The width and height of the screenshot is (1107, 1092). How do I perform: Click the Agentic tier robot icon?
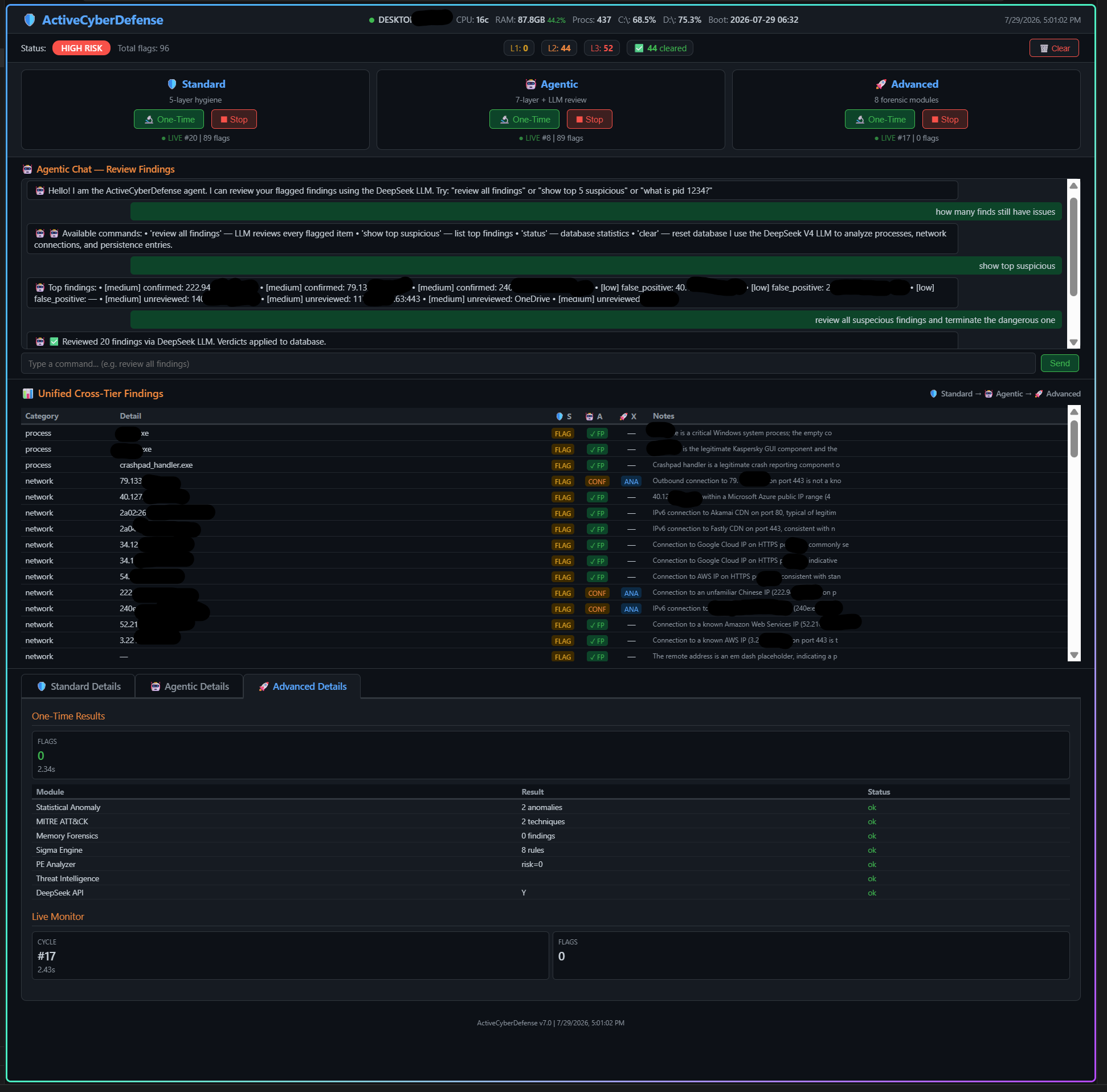pos(530,84)
